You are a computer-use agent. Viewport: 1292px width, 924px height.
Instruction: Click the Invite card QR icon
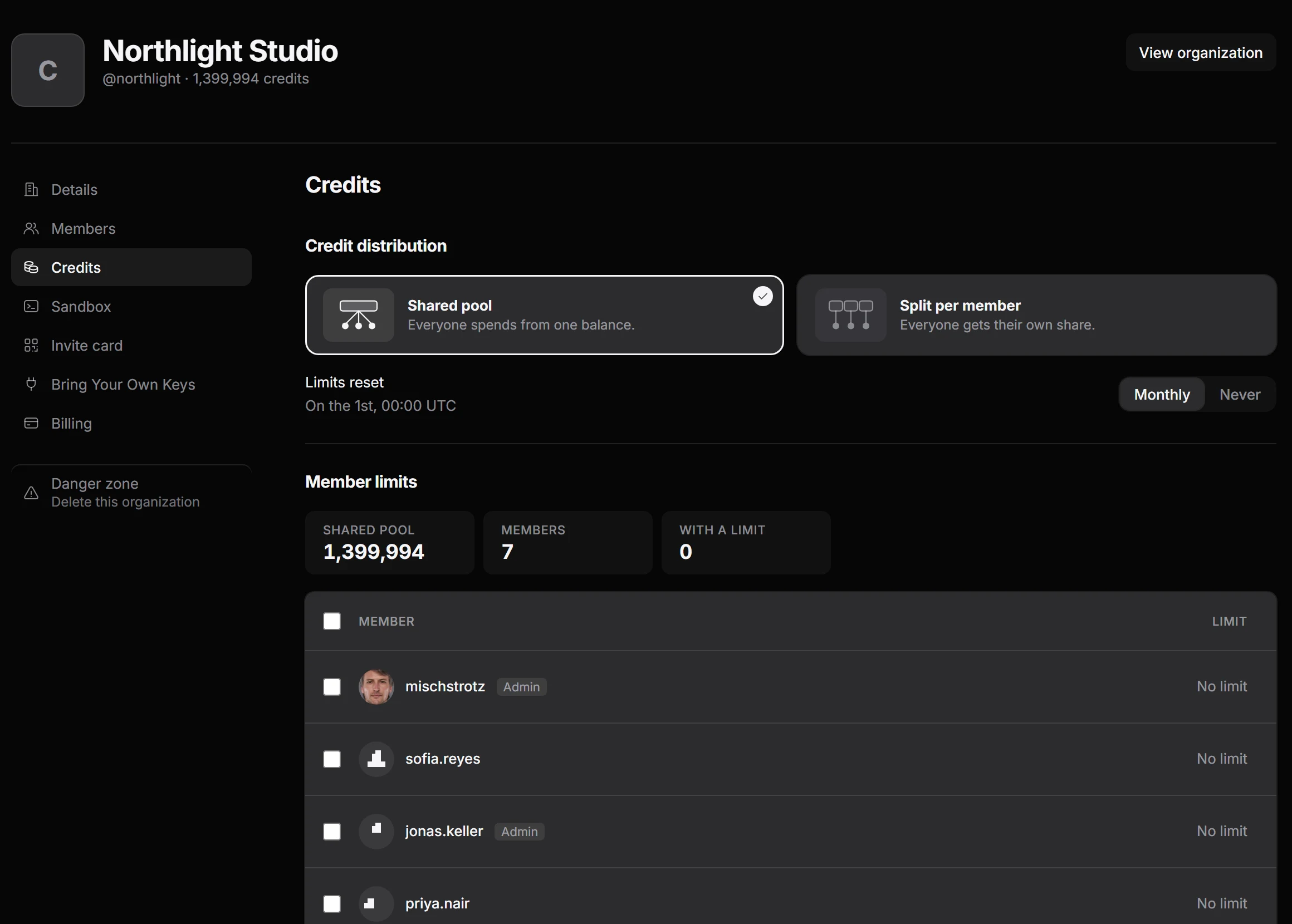pos(31,345)
